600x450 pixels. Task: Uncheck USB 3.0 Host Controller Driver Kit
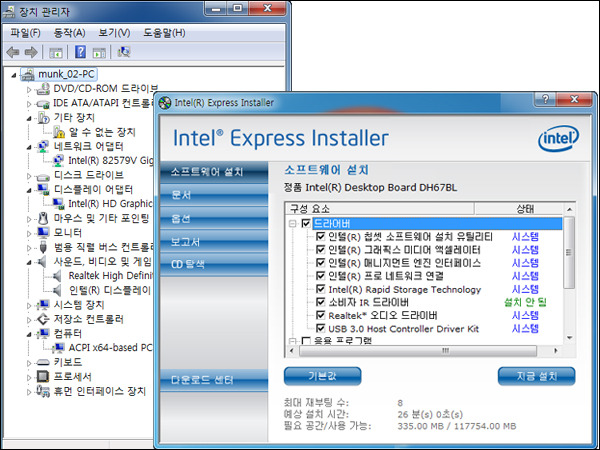coord(321,329)
